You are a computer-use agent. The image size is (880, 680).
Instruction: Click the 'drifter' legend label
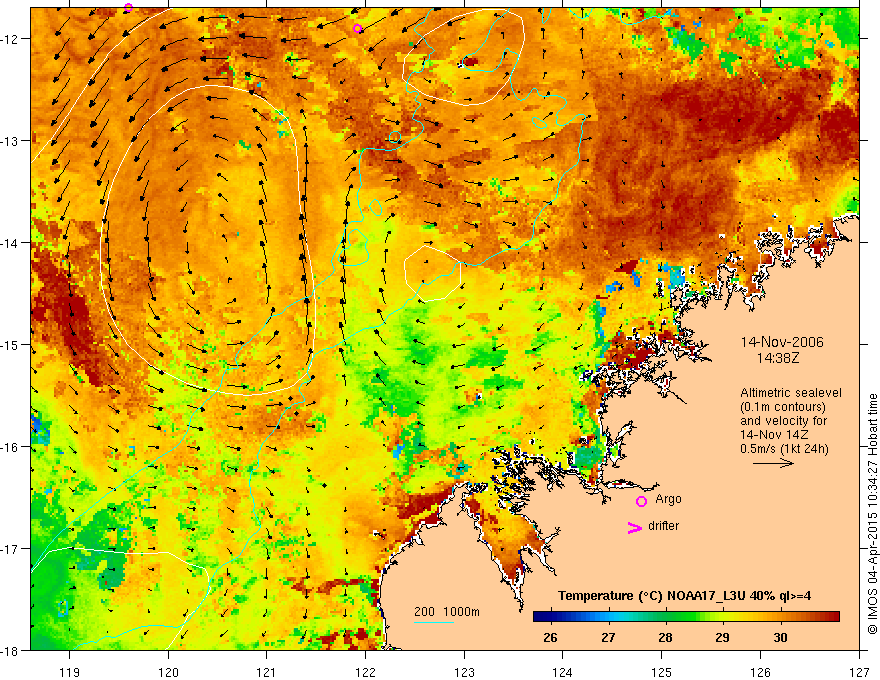pos(663,526)
